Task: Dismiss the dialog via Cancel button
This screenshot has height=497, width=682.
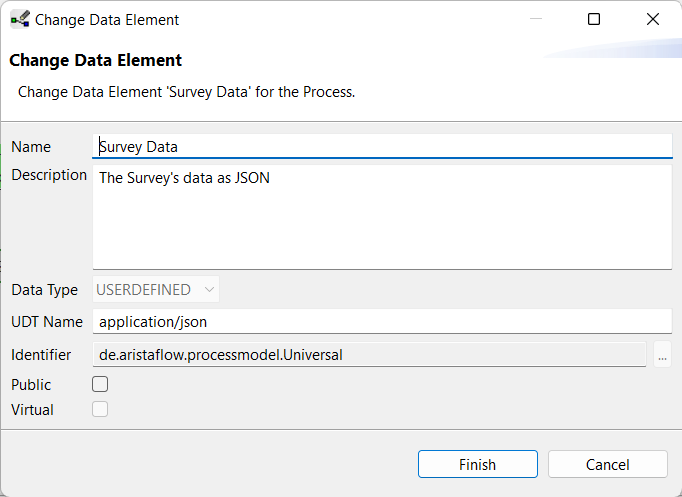Action: [608, 464]
